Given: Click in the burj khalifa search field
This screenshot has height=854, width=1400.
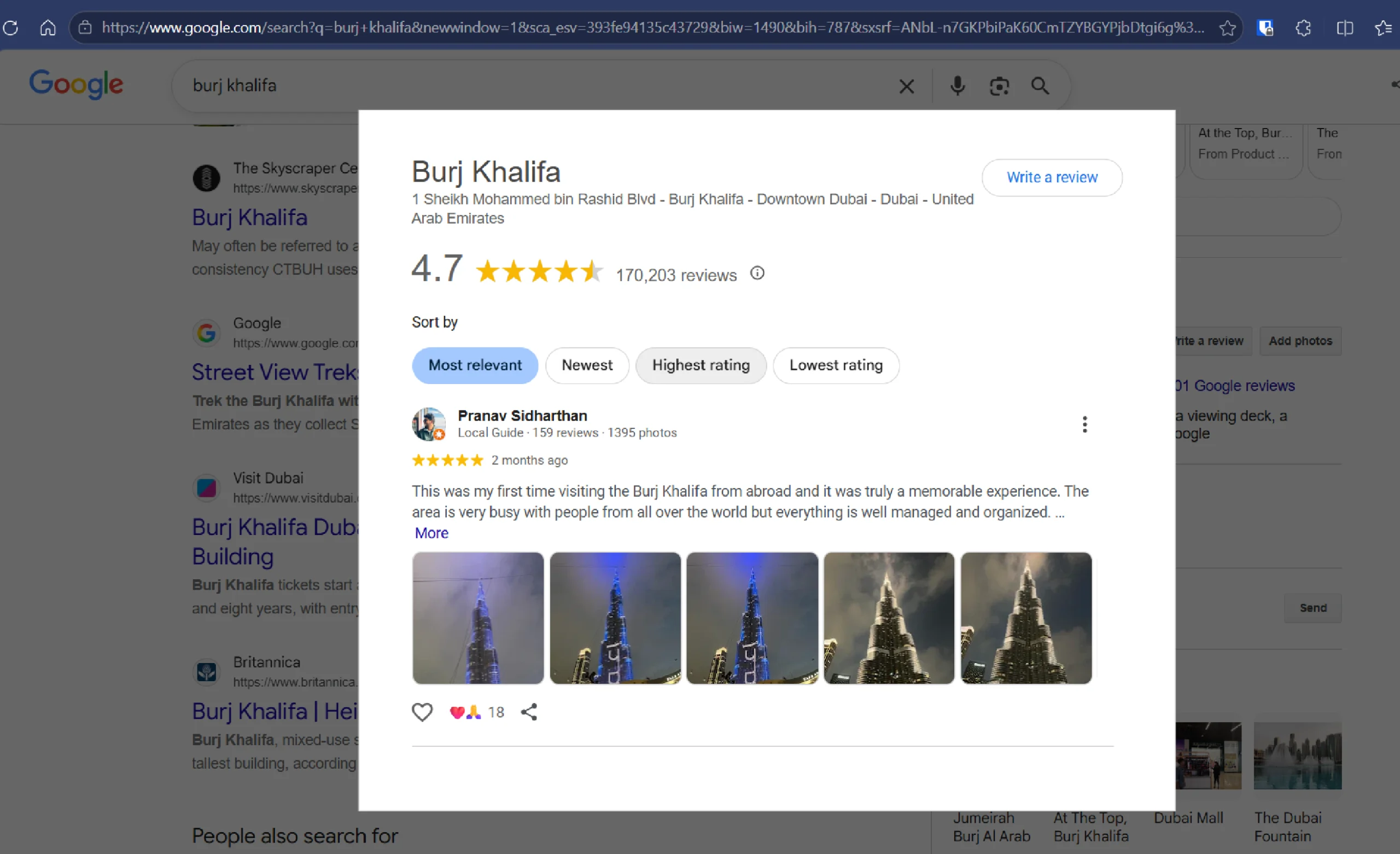Looking at the screenshot, I should tap(534, 86).
